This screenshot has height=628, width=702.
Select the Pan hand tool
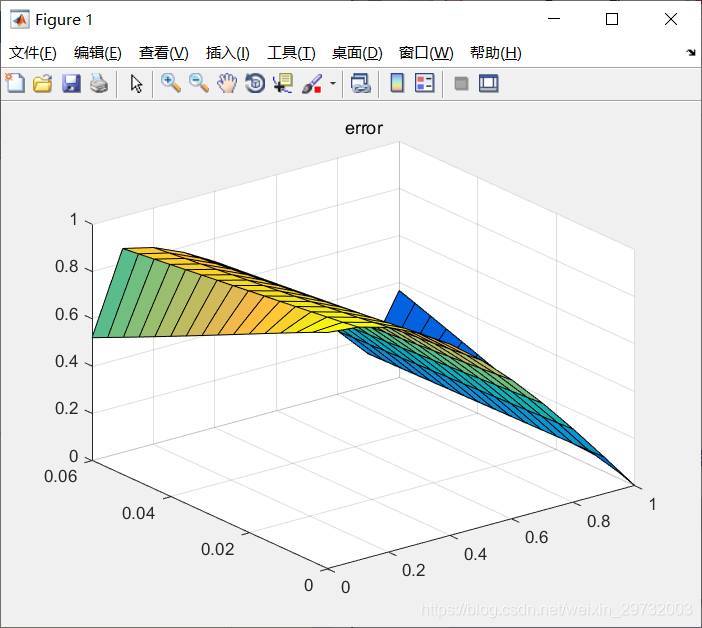227,83
